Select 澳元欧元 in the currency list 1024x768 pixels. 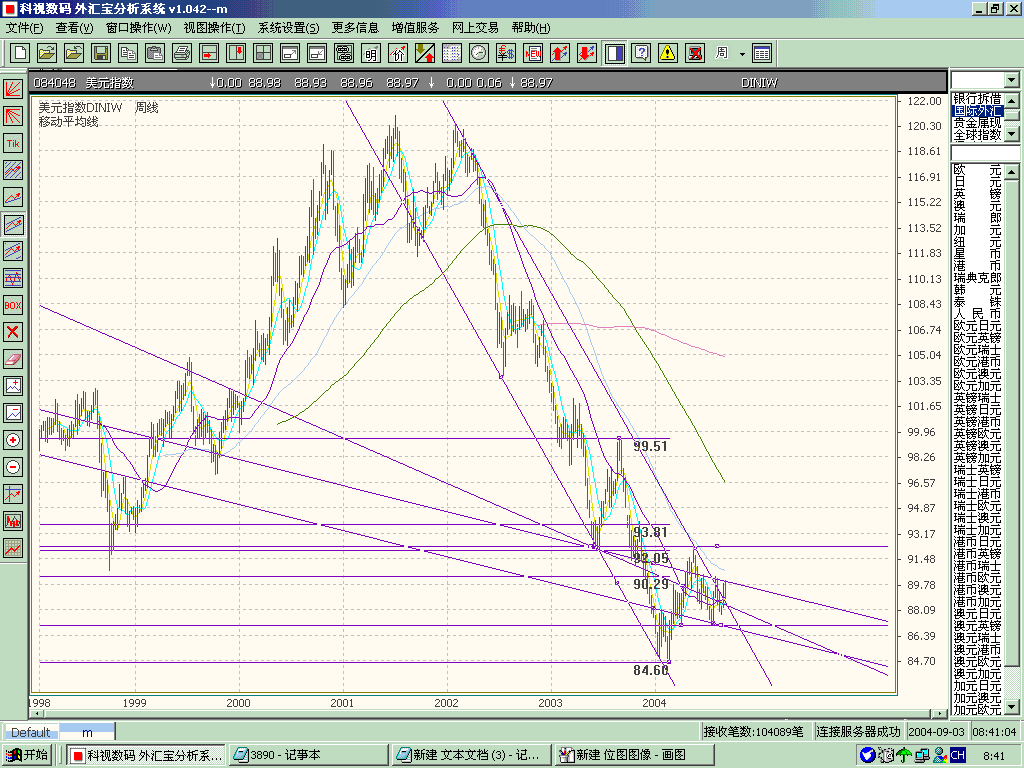(x=977, y=662)
